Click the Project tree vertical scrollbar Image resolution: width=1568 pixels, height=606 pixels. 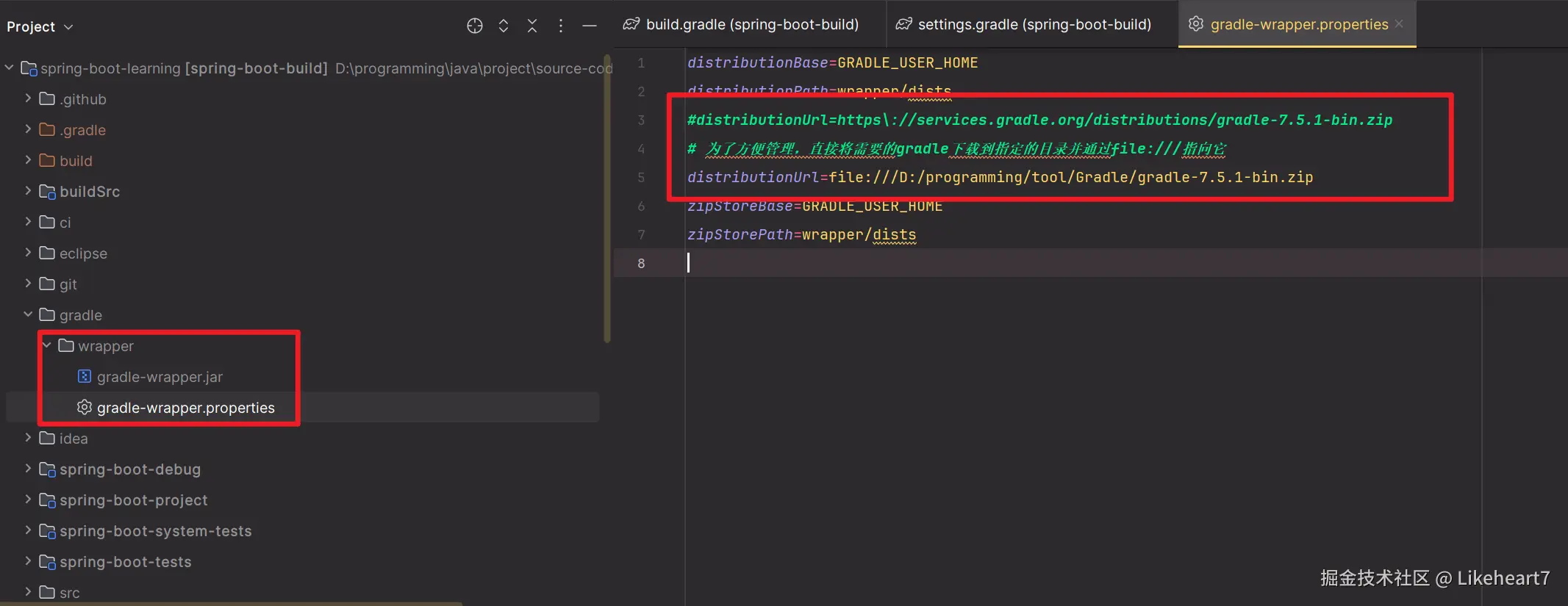[x=607, y=198]
